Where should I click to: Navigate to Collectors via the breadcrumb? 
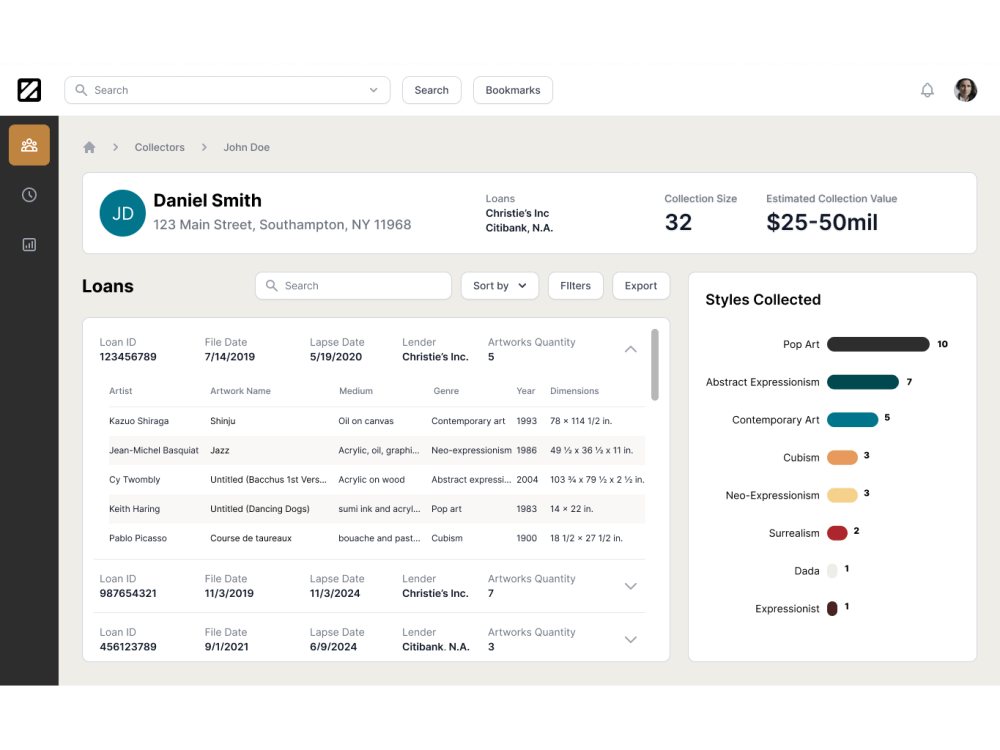159,147
